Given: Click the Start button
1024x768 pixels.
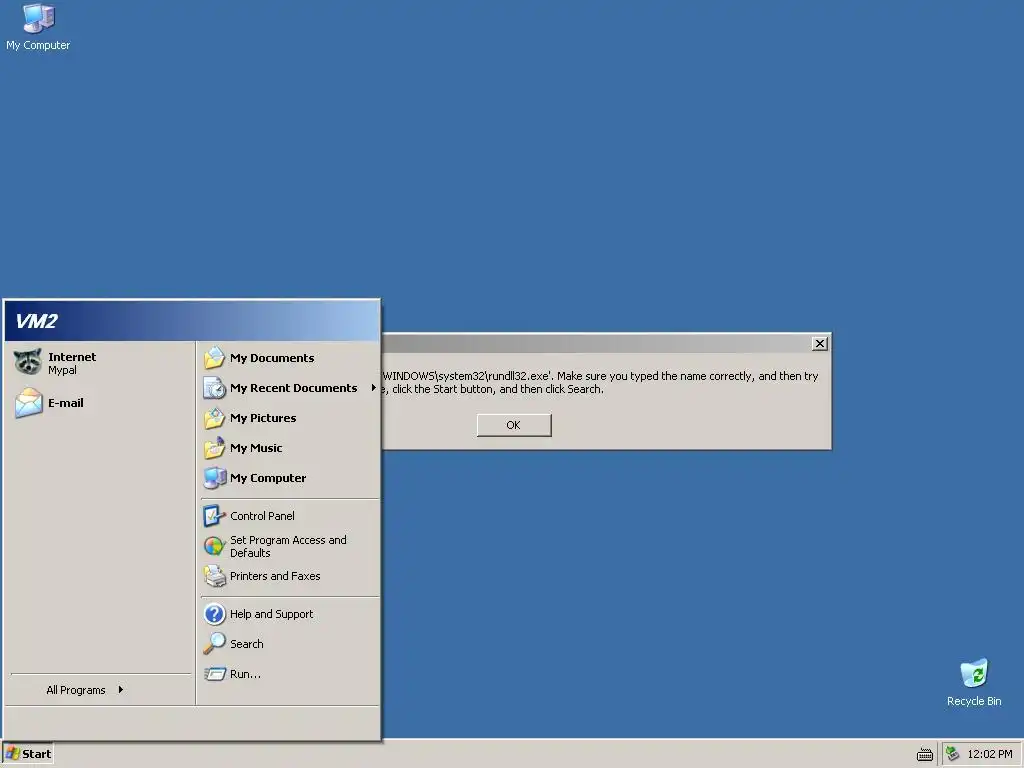Looking at the screenshot, I should pyautogui.click(x=28, y=754).
